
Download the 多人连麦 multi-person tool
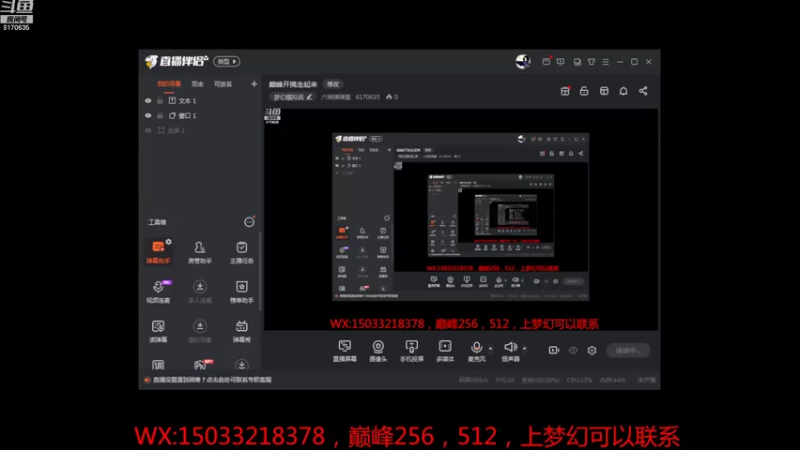coord(199,291)
